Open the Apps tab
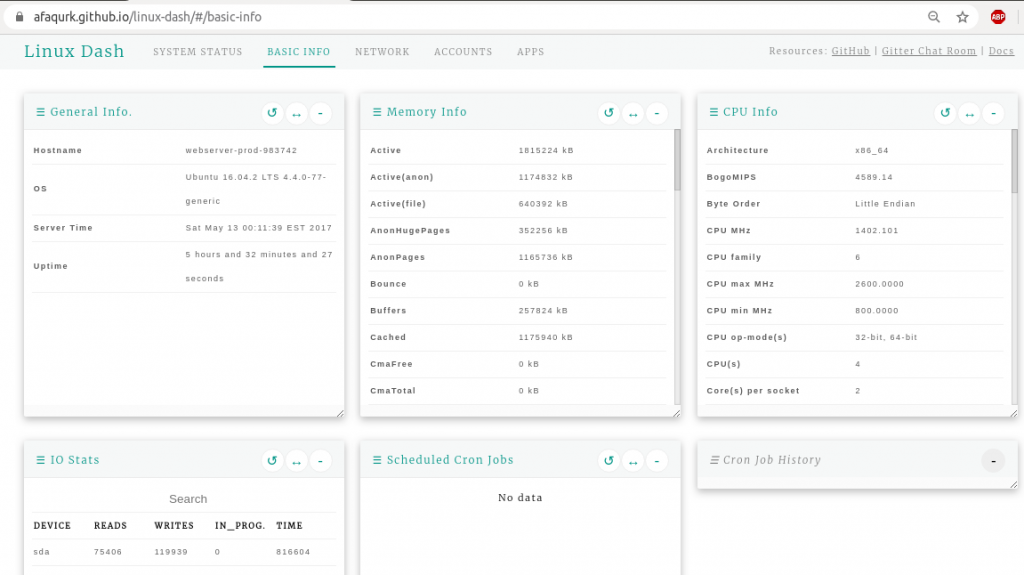This screenshot has height=575, width=1024. pyautogui.click(x=530, y=52)
